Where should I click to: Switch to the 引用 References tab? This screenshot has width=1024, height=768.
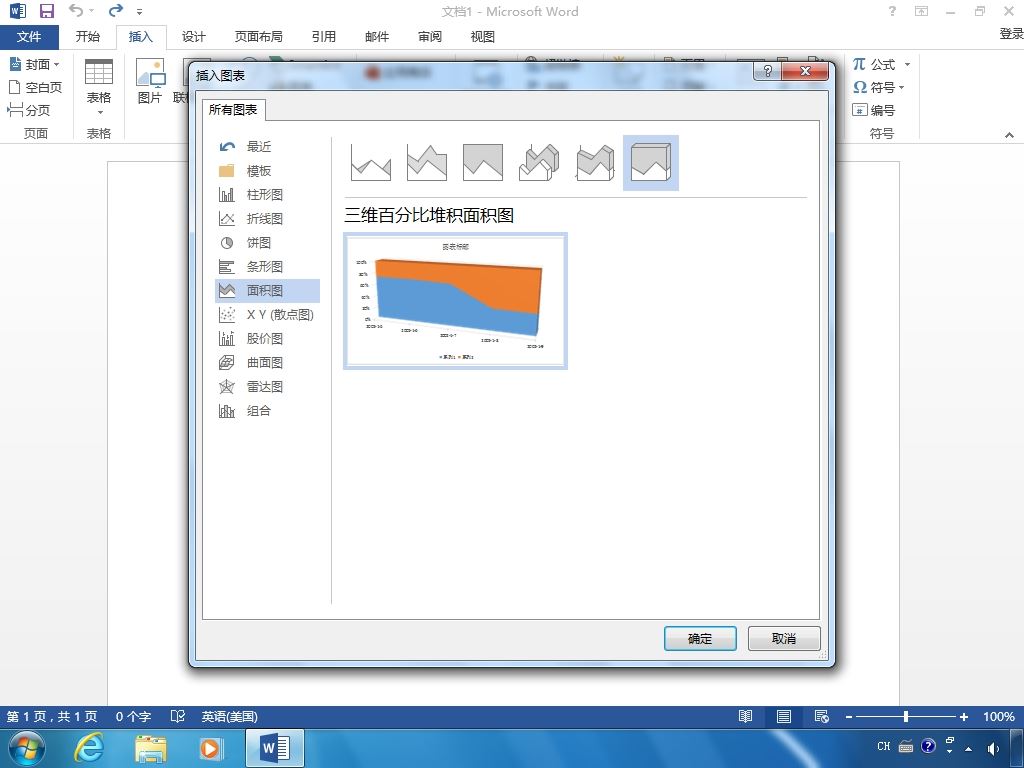pyautogui.click(x=323, y=37)
